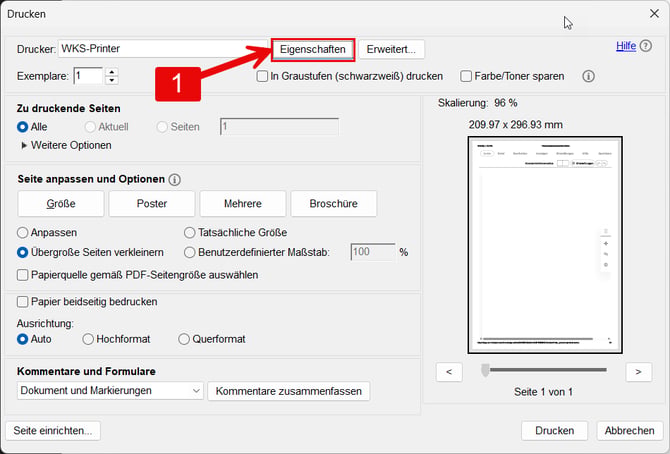This screenshot has width=670, height=454.
Task: Click the Seiten range input field
Action: tap(279, 127)
